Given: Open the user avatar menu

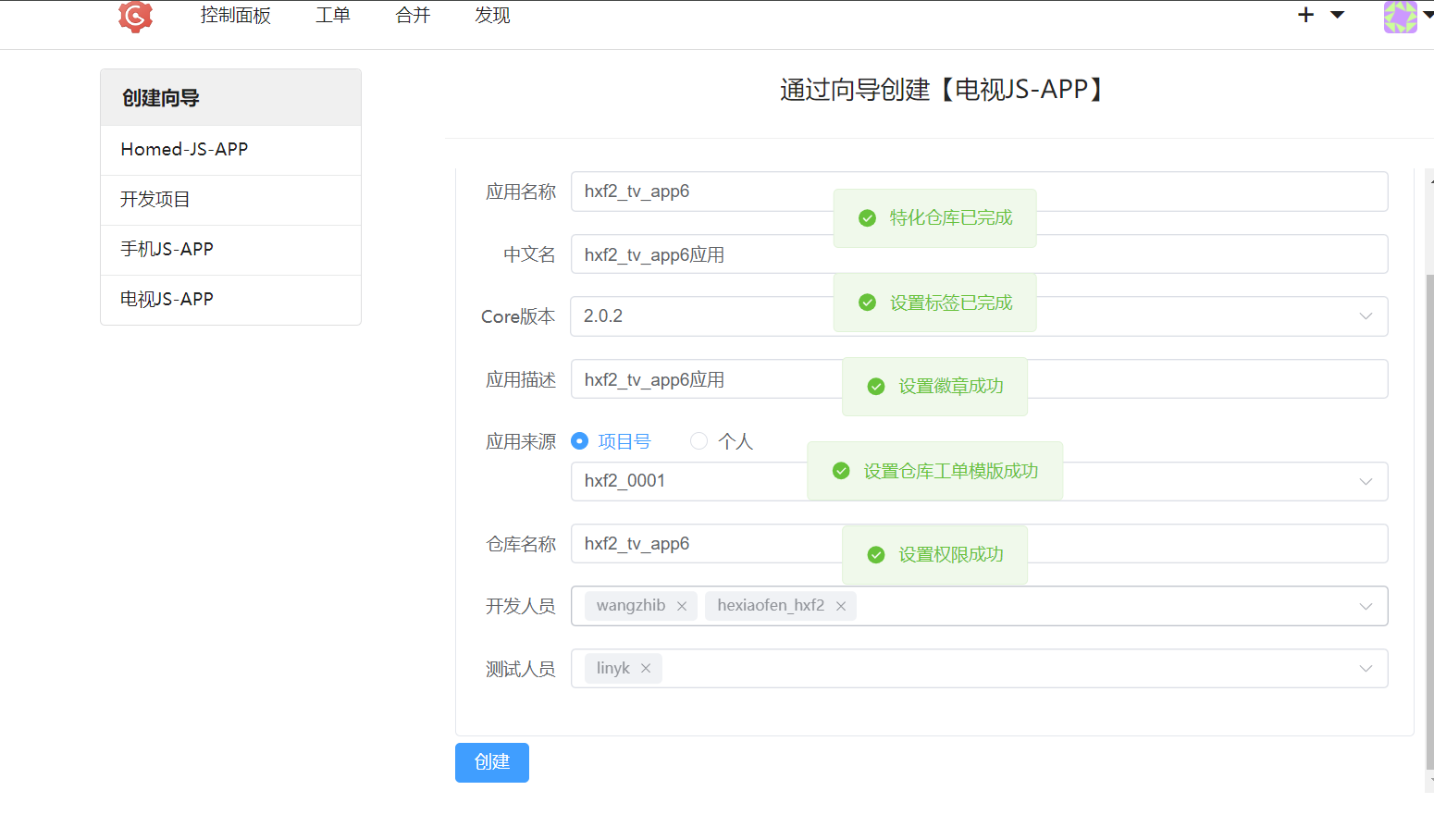Looking at the screenshot, I should [1400, 16].
